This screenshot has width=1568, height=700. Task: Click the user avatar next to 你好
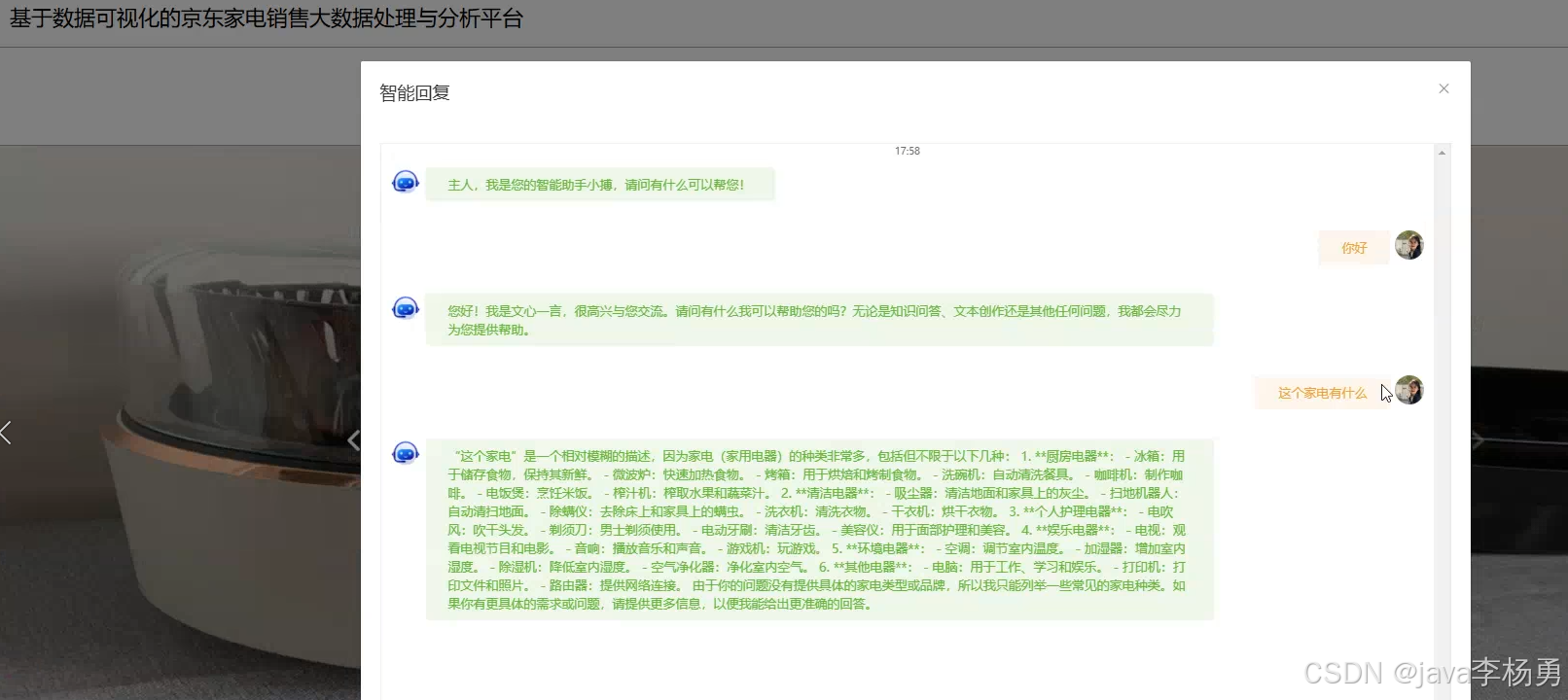point(1408,245)
